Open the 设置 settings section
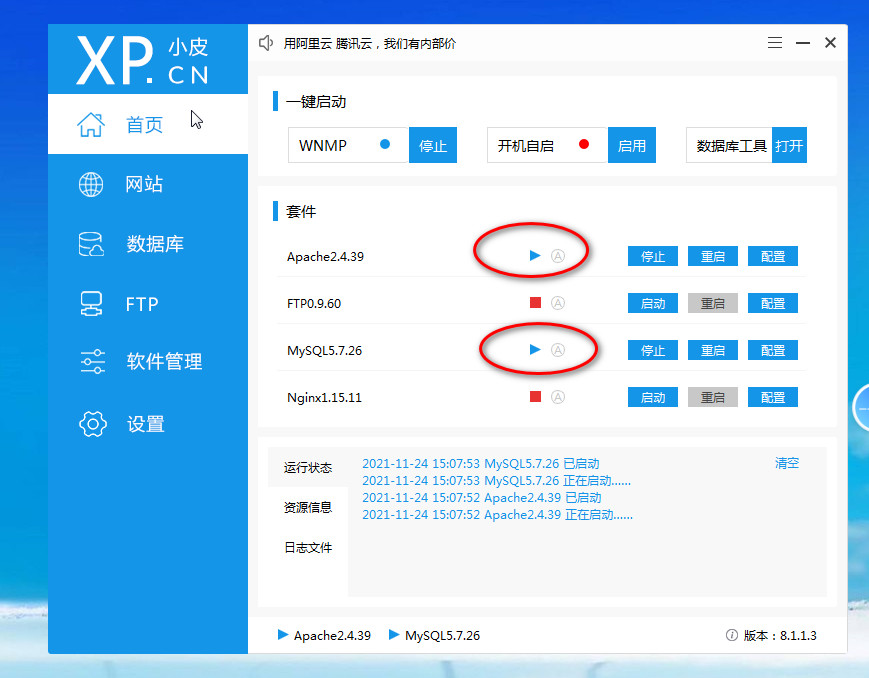This screenshot has height=678, width=869. [147, 424]
